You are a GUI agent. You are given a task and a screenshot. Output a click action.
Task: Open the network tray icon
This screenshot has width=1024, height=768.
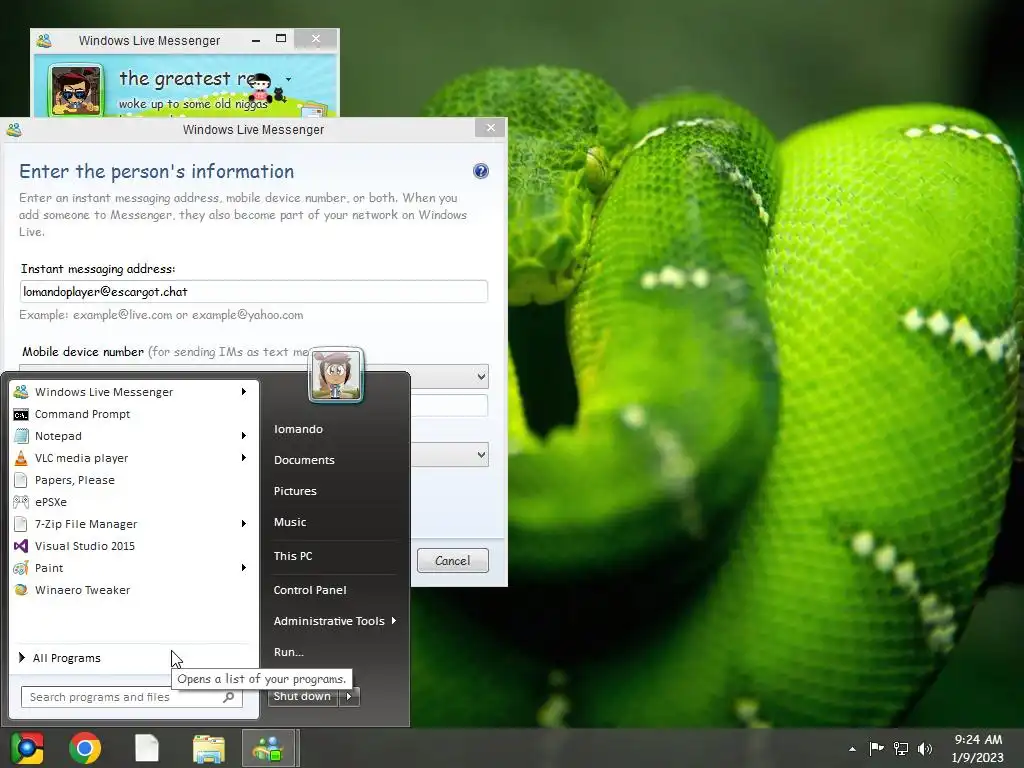click(901, 749)
